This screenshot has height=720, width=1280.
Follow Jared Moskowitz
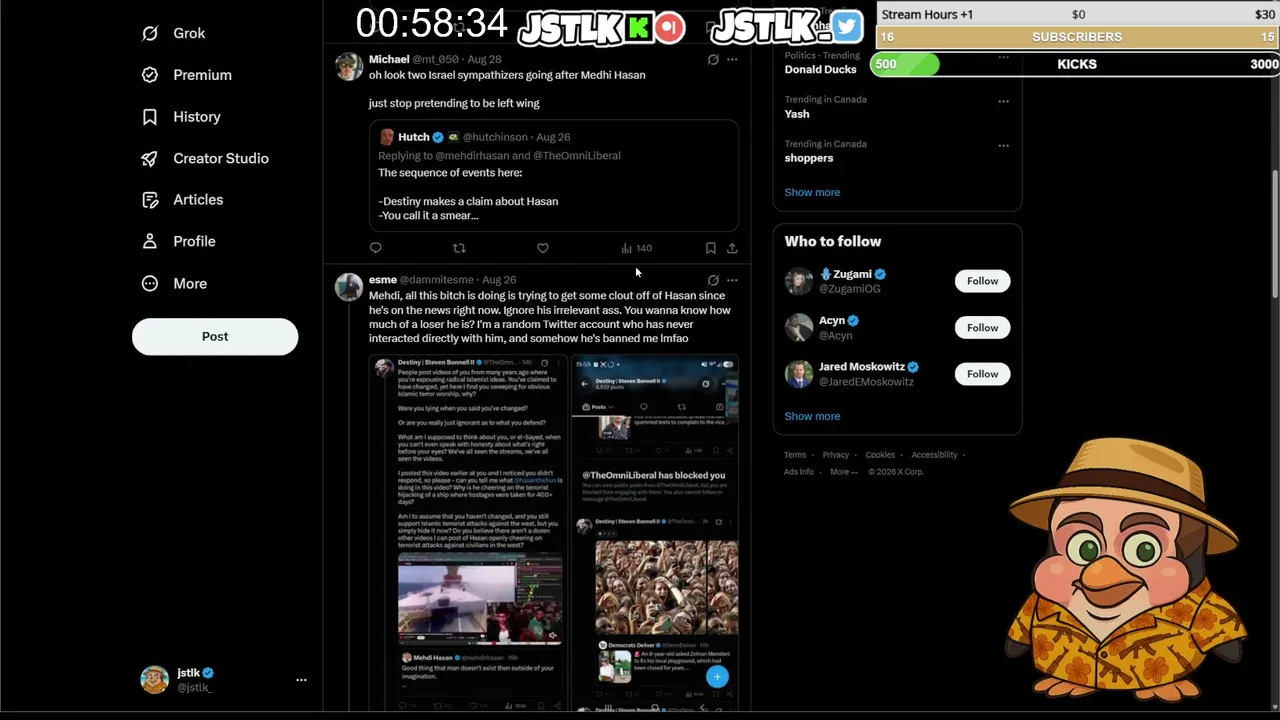click(982, 374)
